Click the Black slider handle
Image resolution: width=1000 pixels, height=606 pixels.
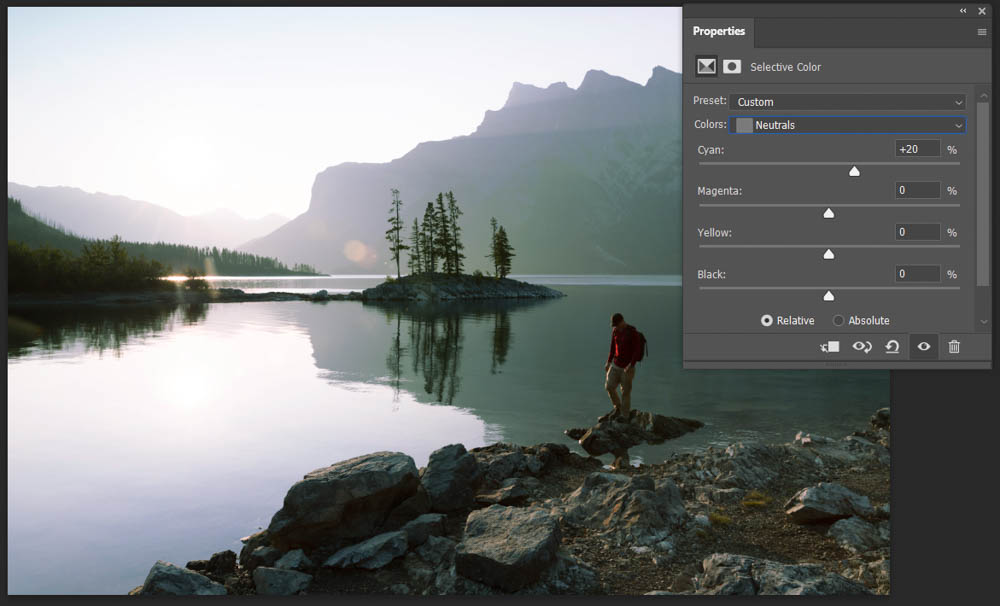(x=828, y=296)
